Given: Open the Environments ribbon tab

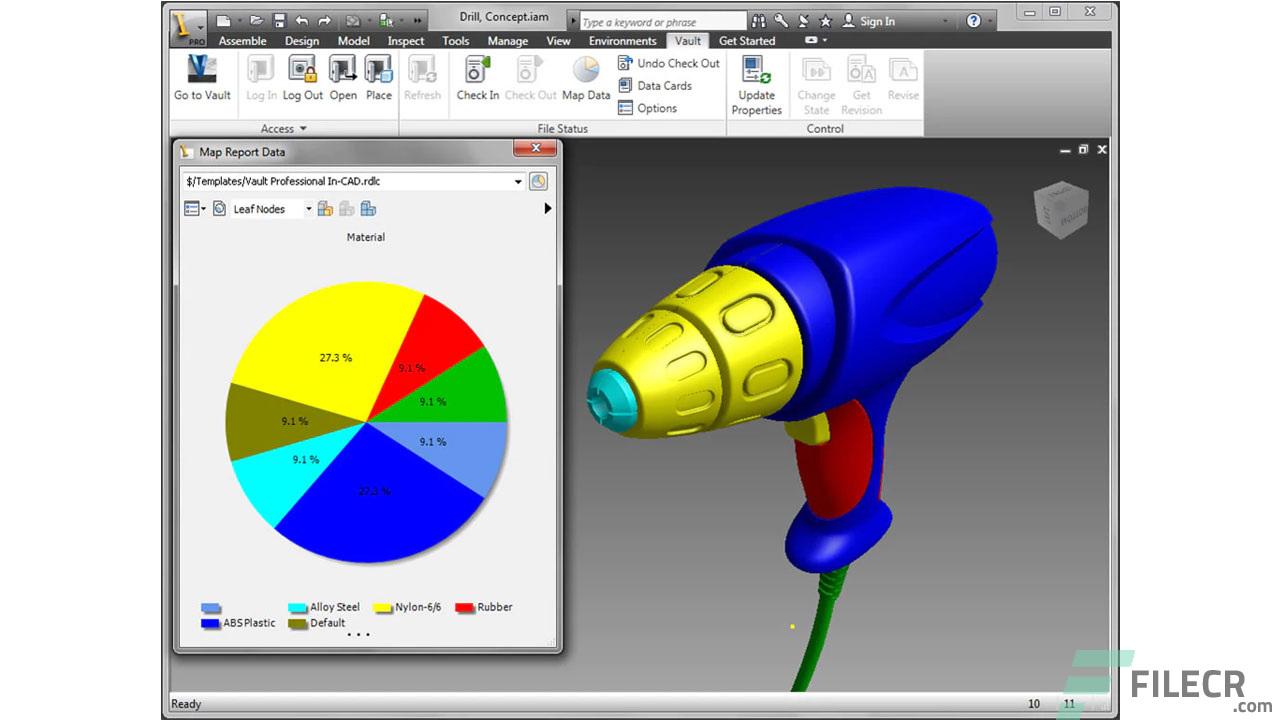Looking at the screenshot, I should pyautogui.click(x=622, y=41).
